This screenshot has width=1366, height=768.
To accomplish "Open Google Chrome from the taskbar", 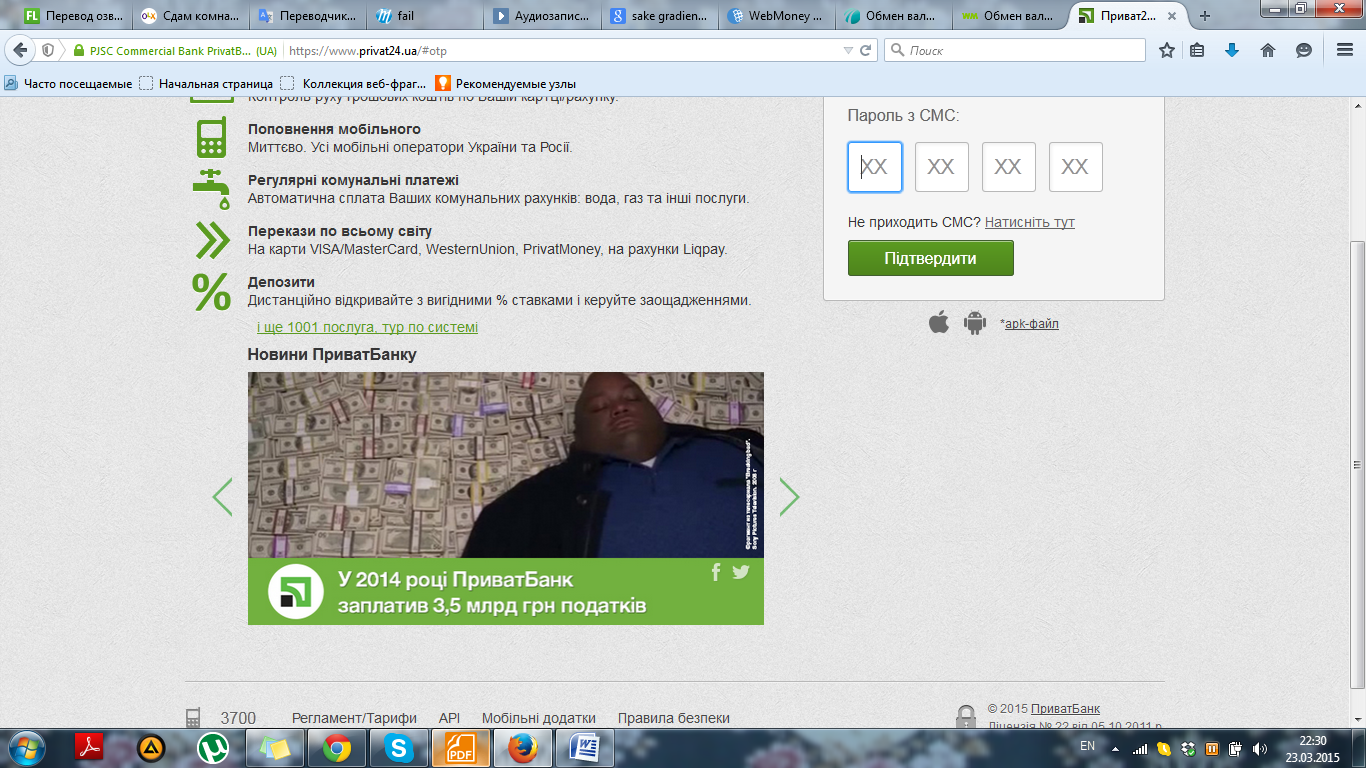I will click(x=337, y=748).
